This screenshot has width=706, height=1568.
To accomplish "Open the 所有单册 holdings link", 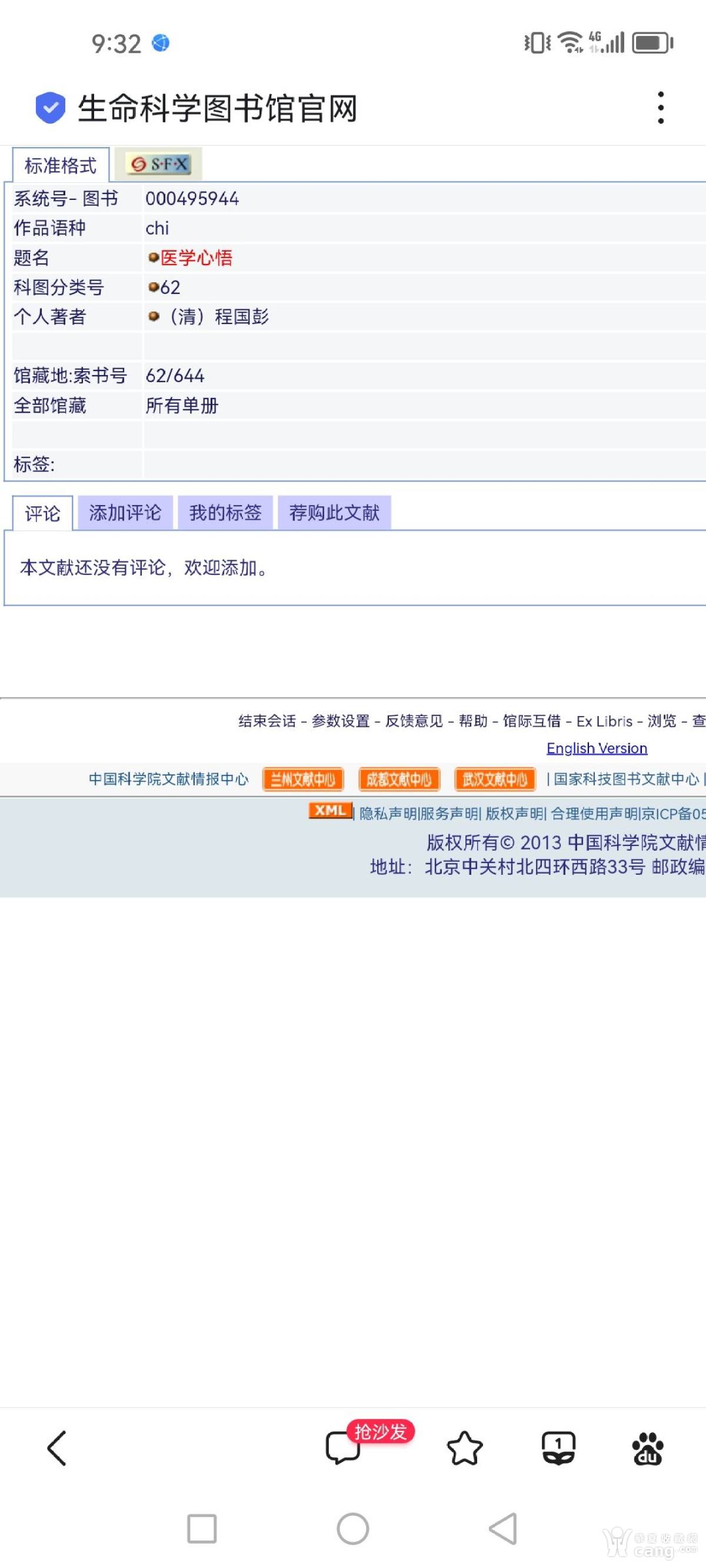I will tap(182, 406).
